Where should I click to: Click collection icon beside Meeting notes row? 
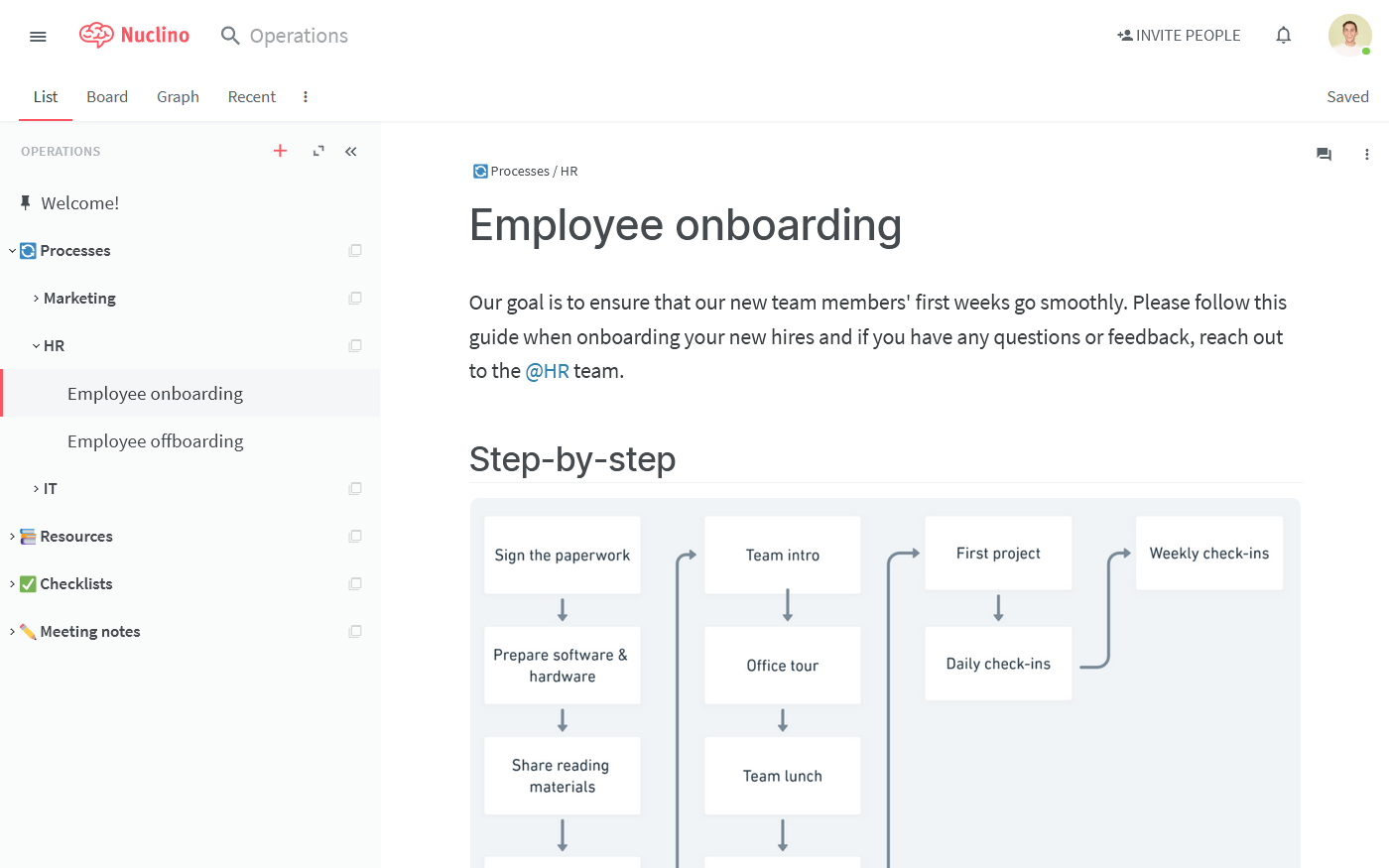355,632
